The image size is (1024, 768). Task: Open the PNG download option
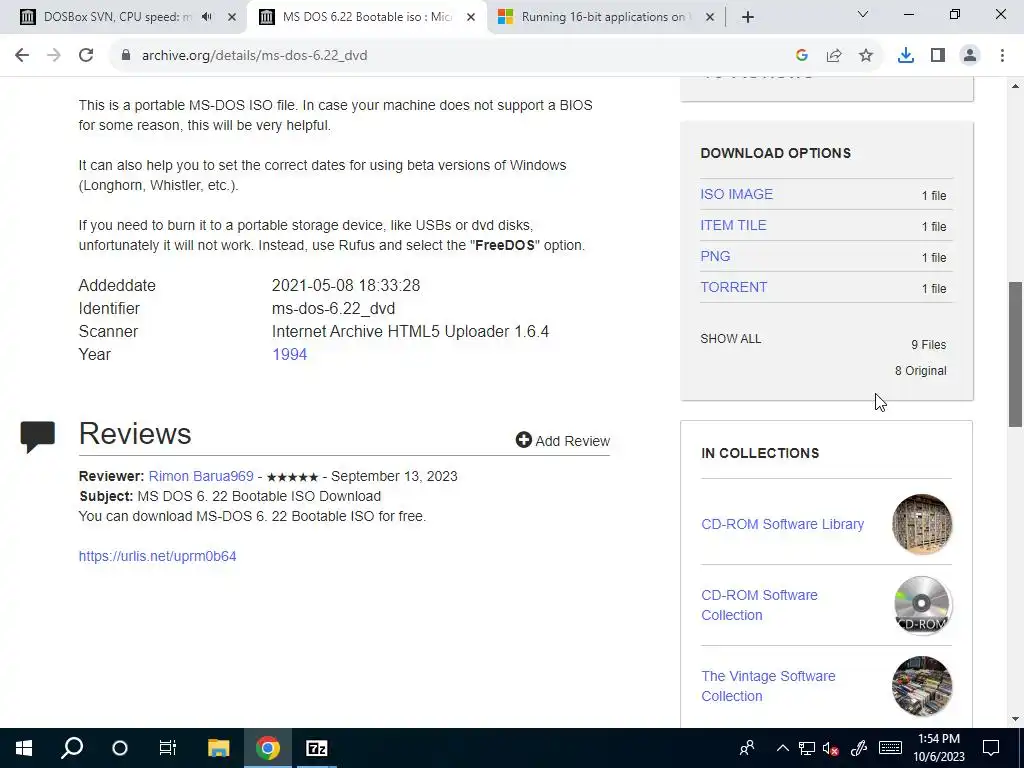(715, 256)
